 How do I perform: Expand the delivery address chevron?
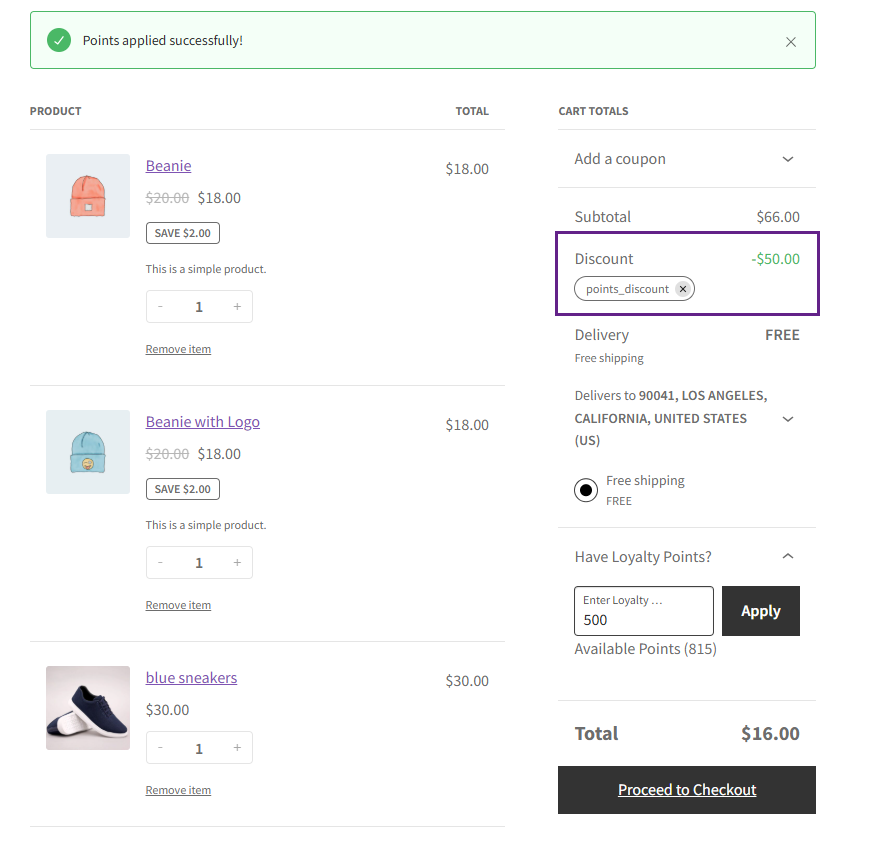(x=787, y=419)
